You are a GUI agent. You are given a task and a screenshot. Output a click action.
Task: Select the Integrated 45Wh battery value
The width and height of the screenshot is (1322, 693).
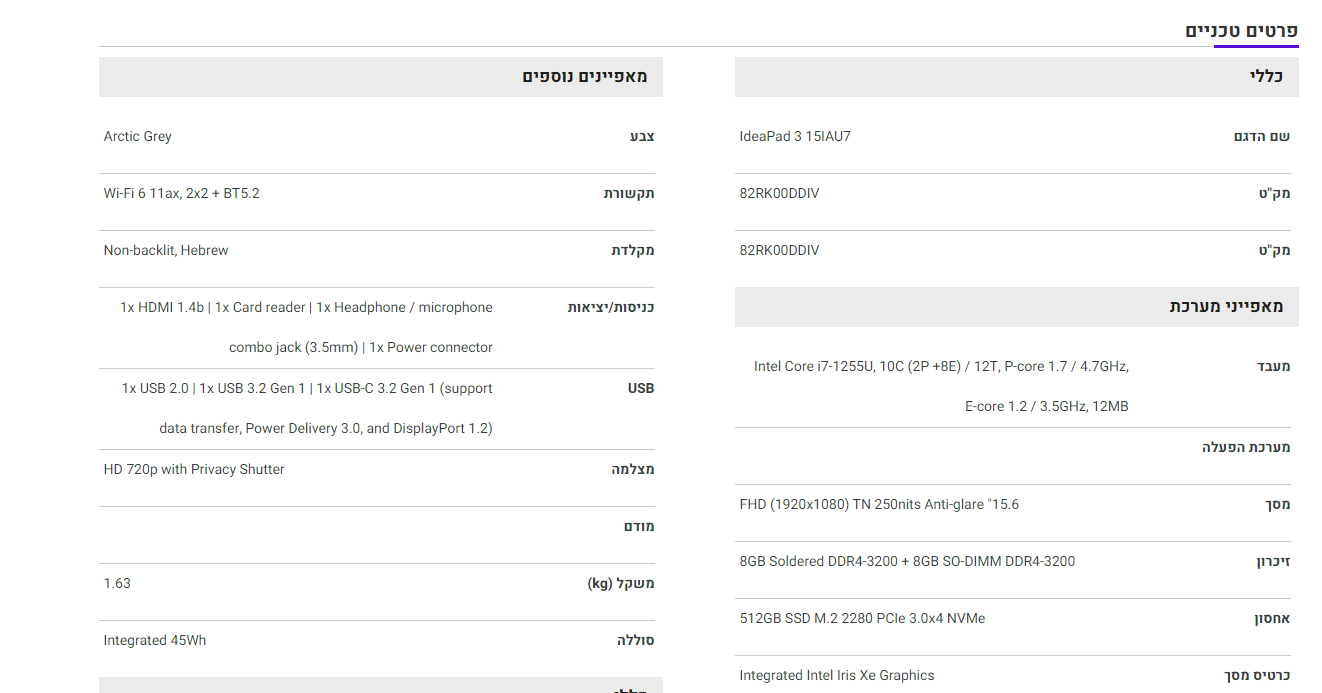pos(155,640)
